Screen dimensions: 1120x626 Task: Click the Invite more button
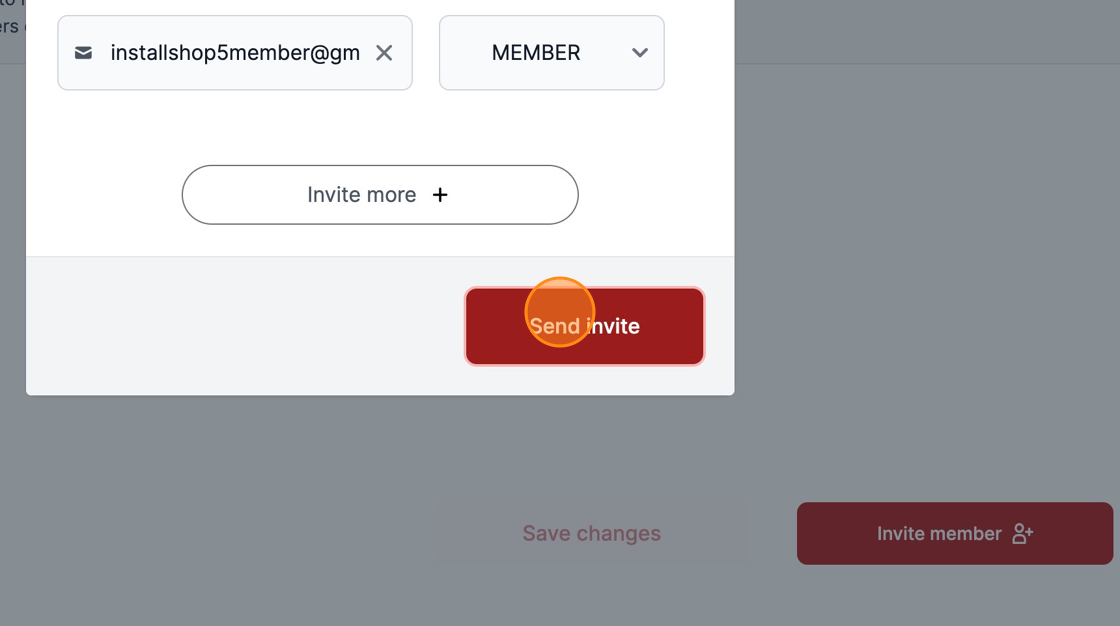[x=380, y=194]
